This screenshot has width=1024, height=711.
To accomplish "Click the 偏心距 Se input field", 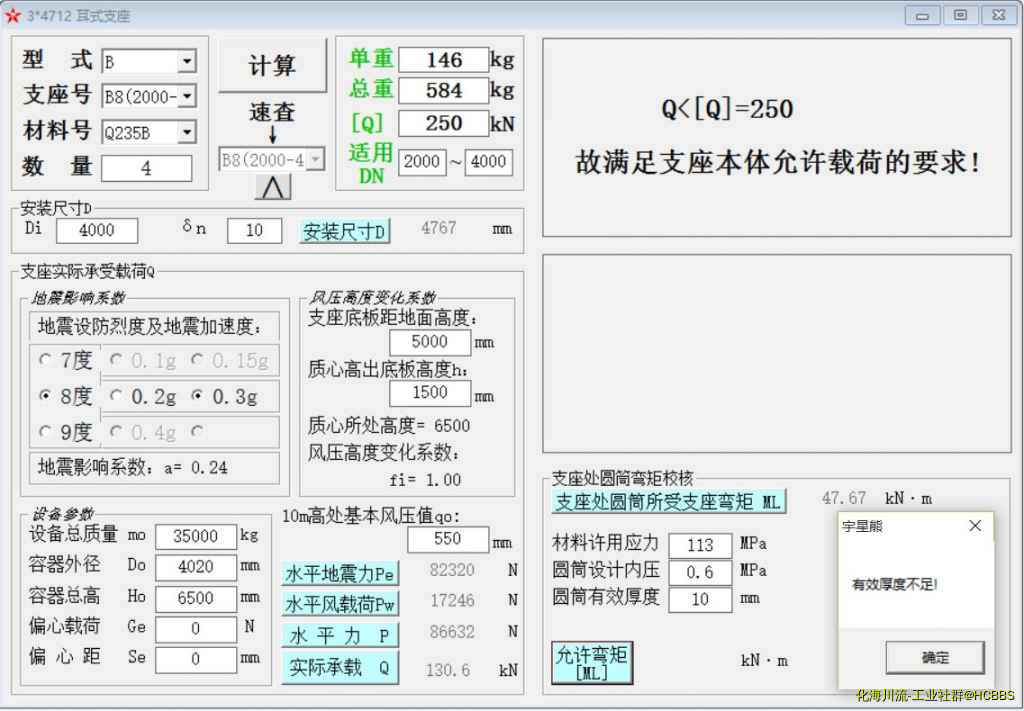I will [x=196, y=659].
